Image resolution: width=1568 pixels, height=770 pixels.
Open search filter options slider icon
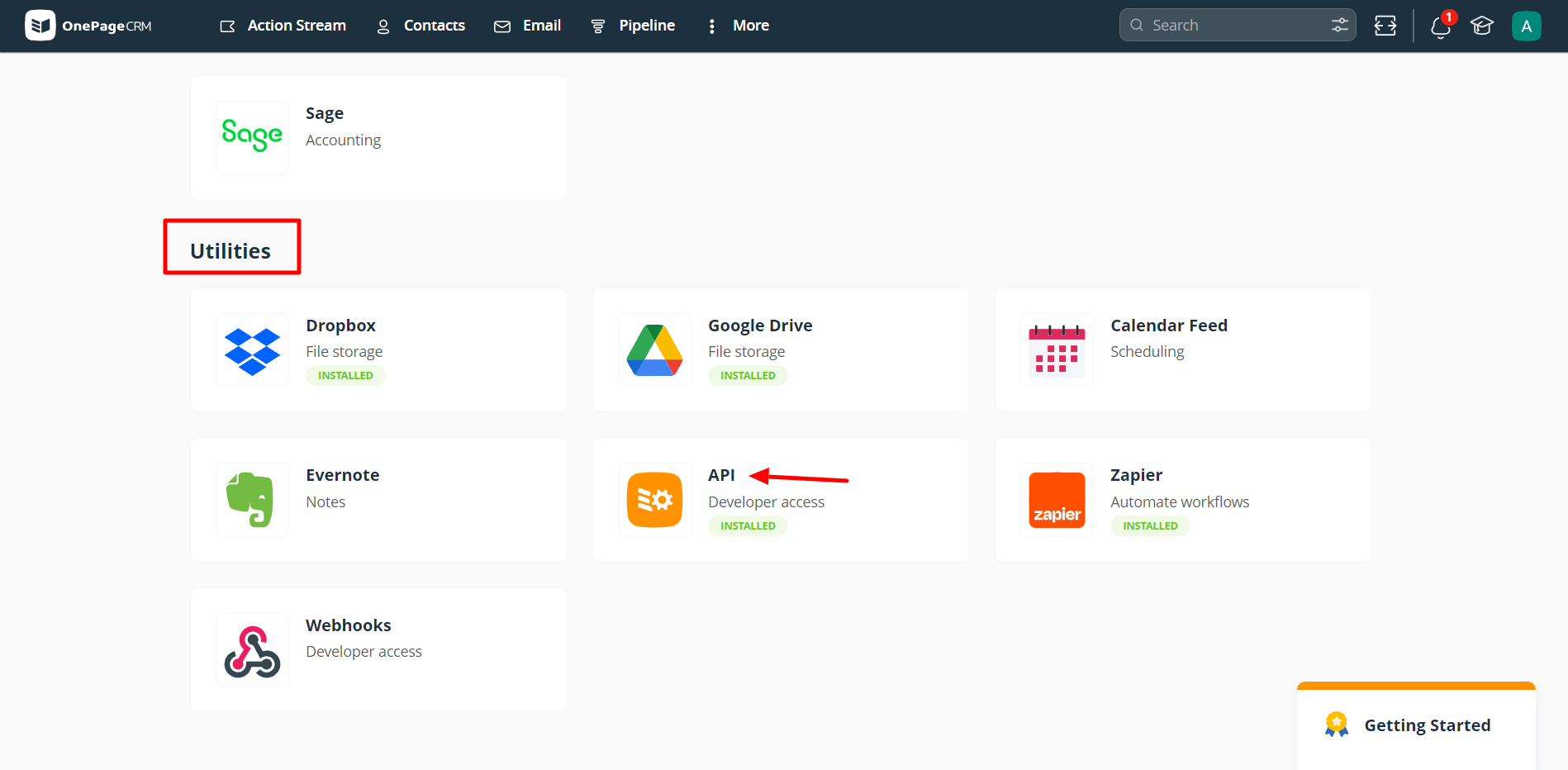click(x=1339, y=26)
